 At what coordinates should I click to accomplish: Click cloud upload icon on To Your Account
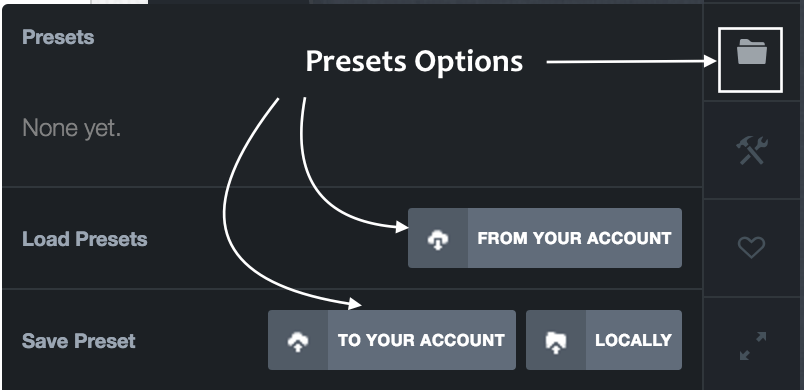(298, 341)
